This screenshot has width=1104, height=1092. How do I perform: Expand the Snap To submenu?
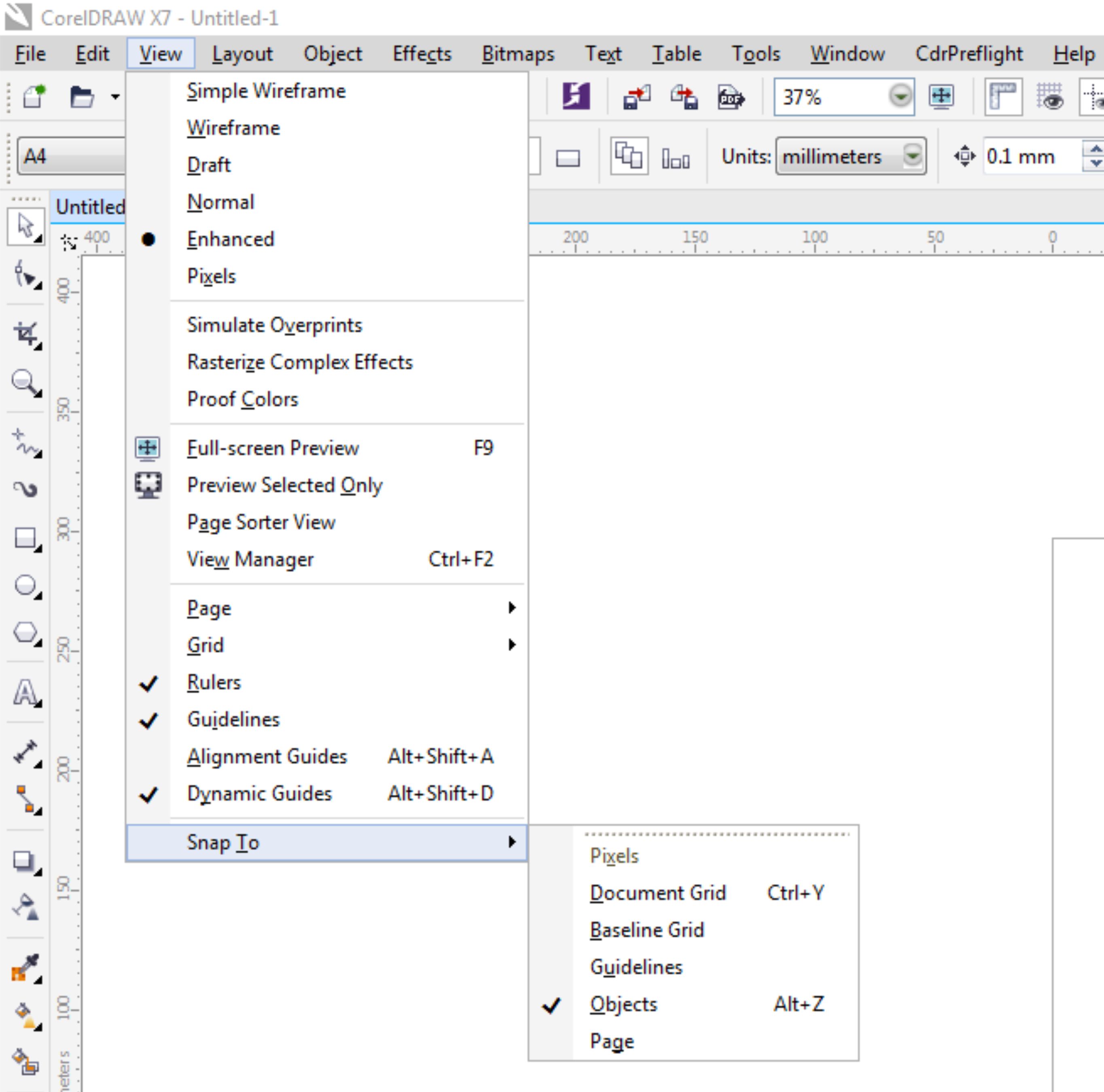coord(326,842)
